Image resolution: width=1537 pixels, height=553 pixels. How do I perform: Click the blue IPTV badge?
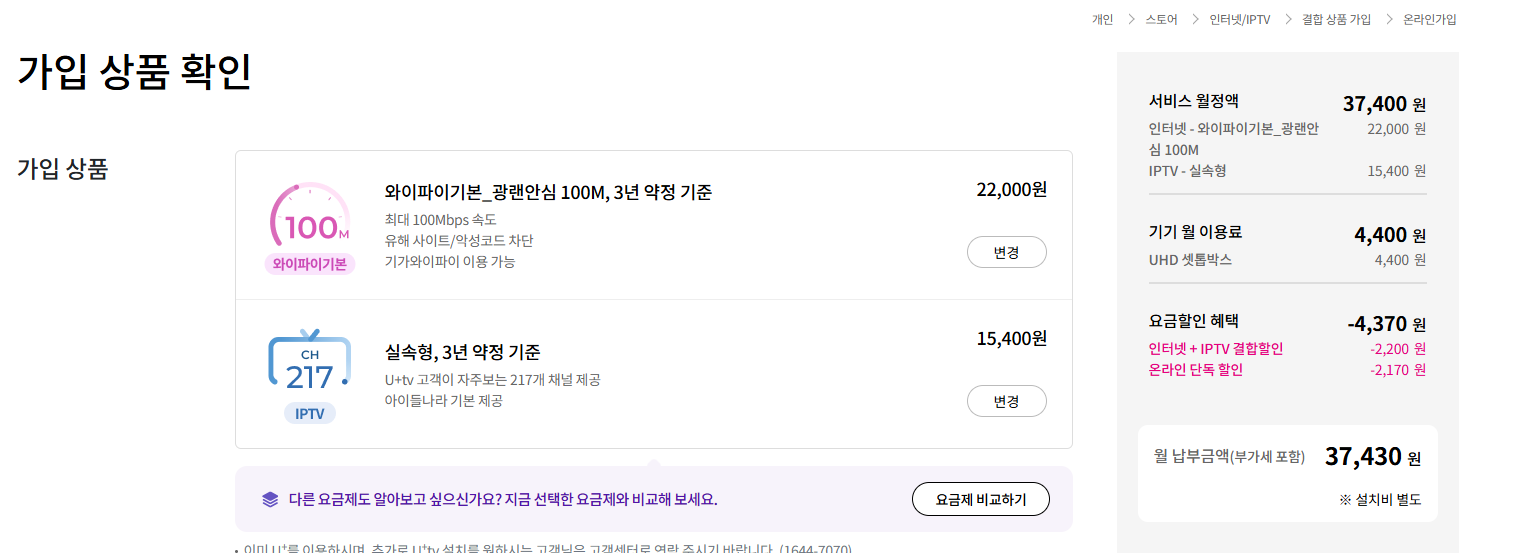[310, 413]
